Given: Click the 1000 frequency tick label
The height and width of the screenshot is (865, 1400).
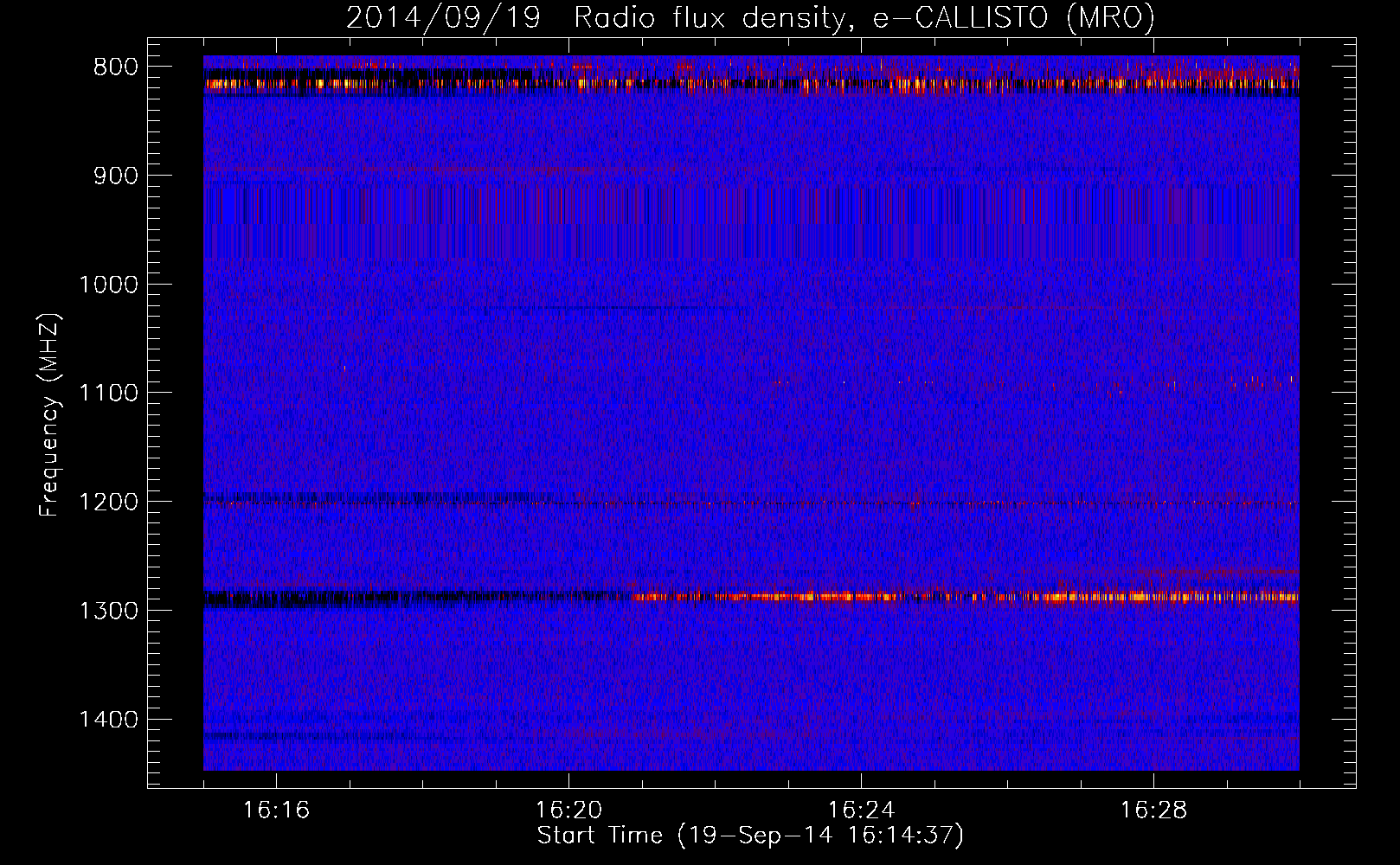Looking at the screenshot, I should click(108, 285).
